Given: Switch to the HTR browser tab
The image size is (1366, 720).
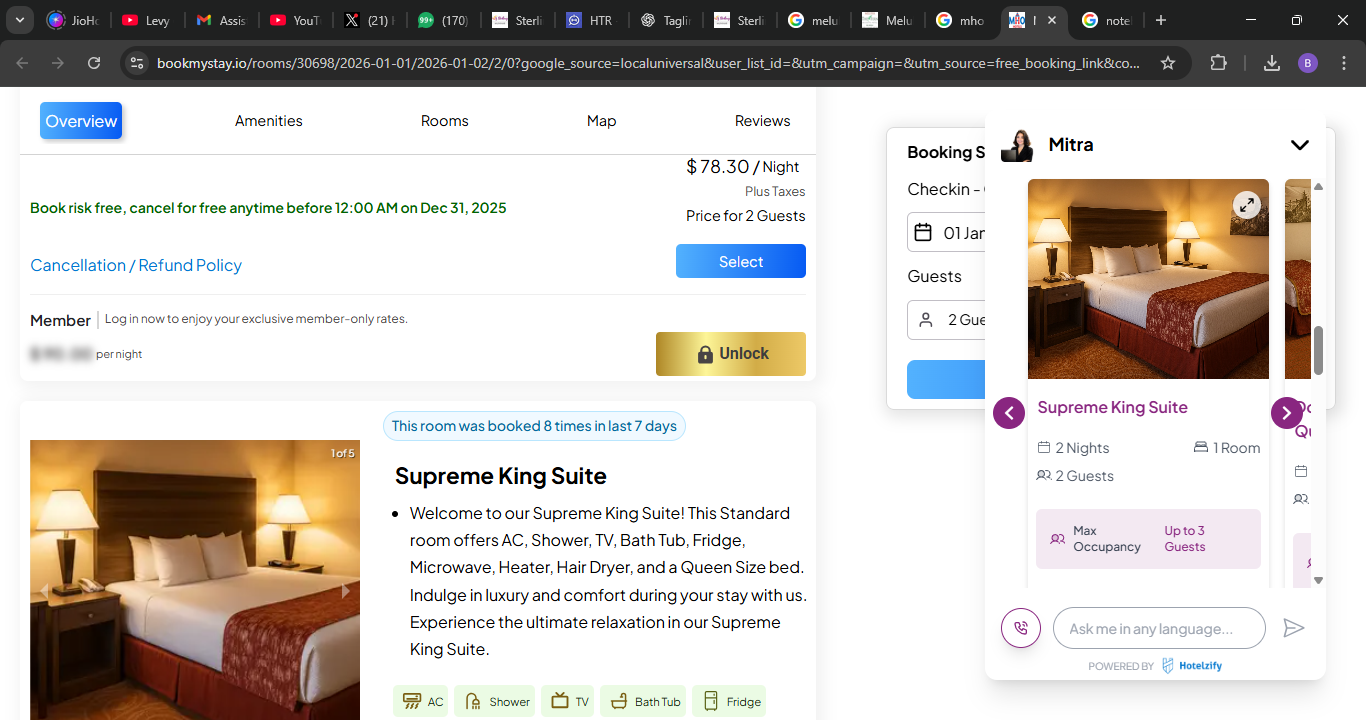Looking at the screenshot, I should click(x=590, y=20).
